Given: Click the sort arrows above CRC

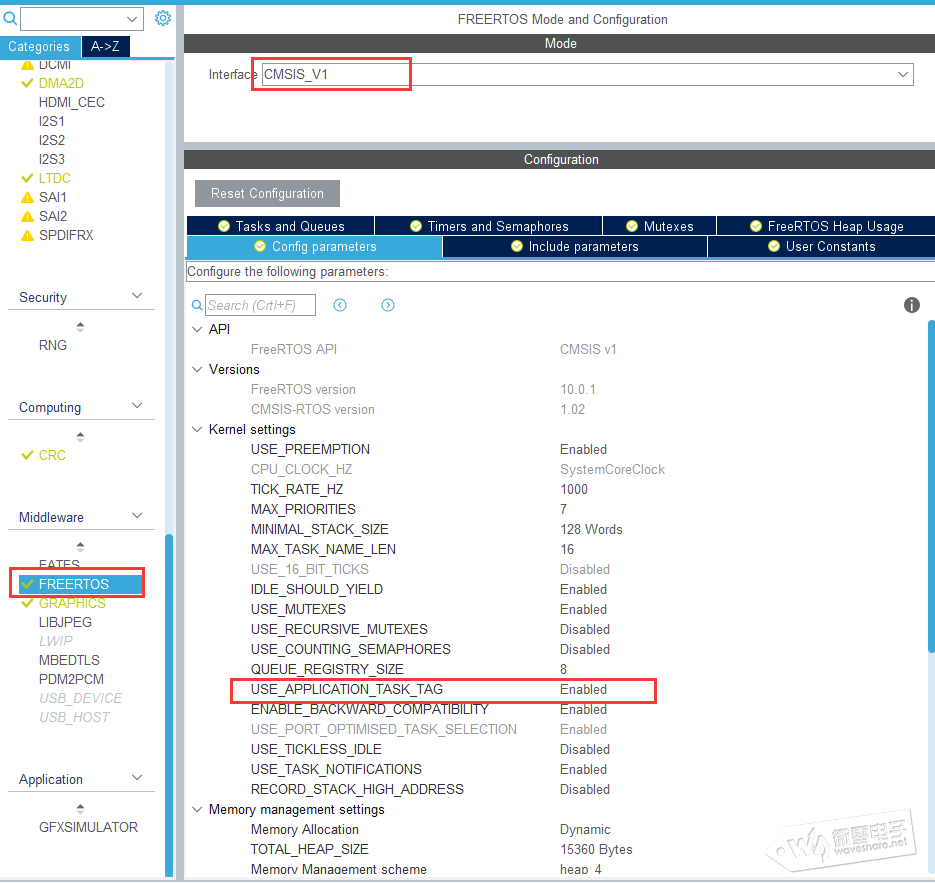Looking at the screenshot, I should click(80, 437).
